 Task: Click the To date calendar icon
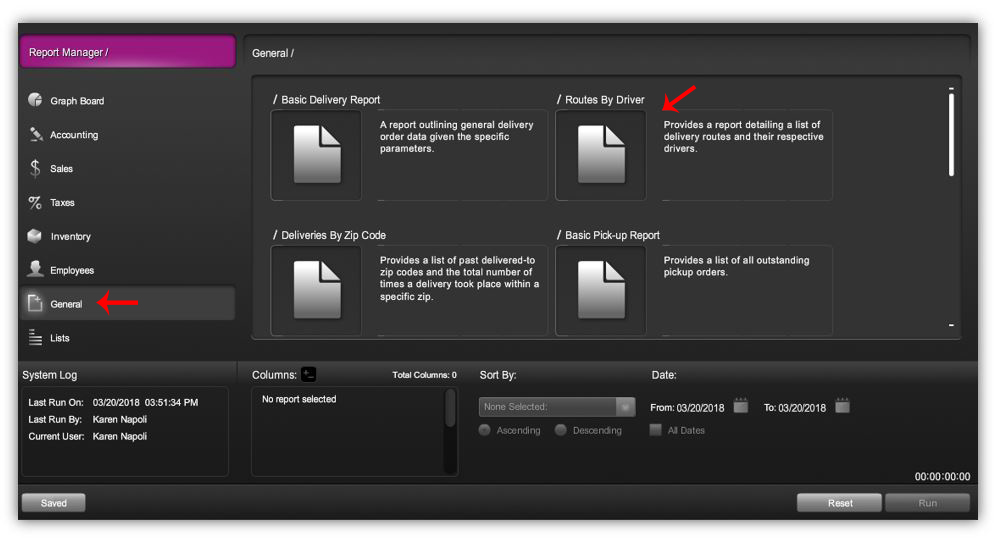point(842,406)
